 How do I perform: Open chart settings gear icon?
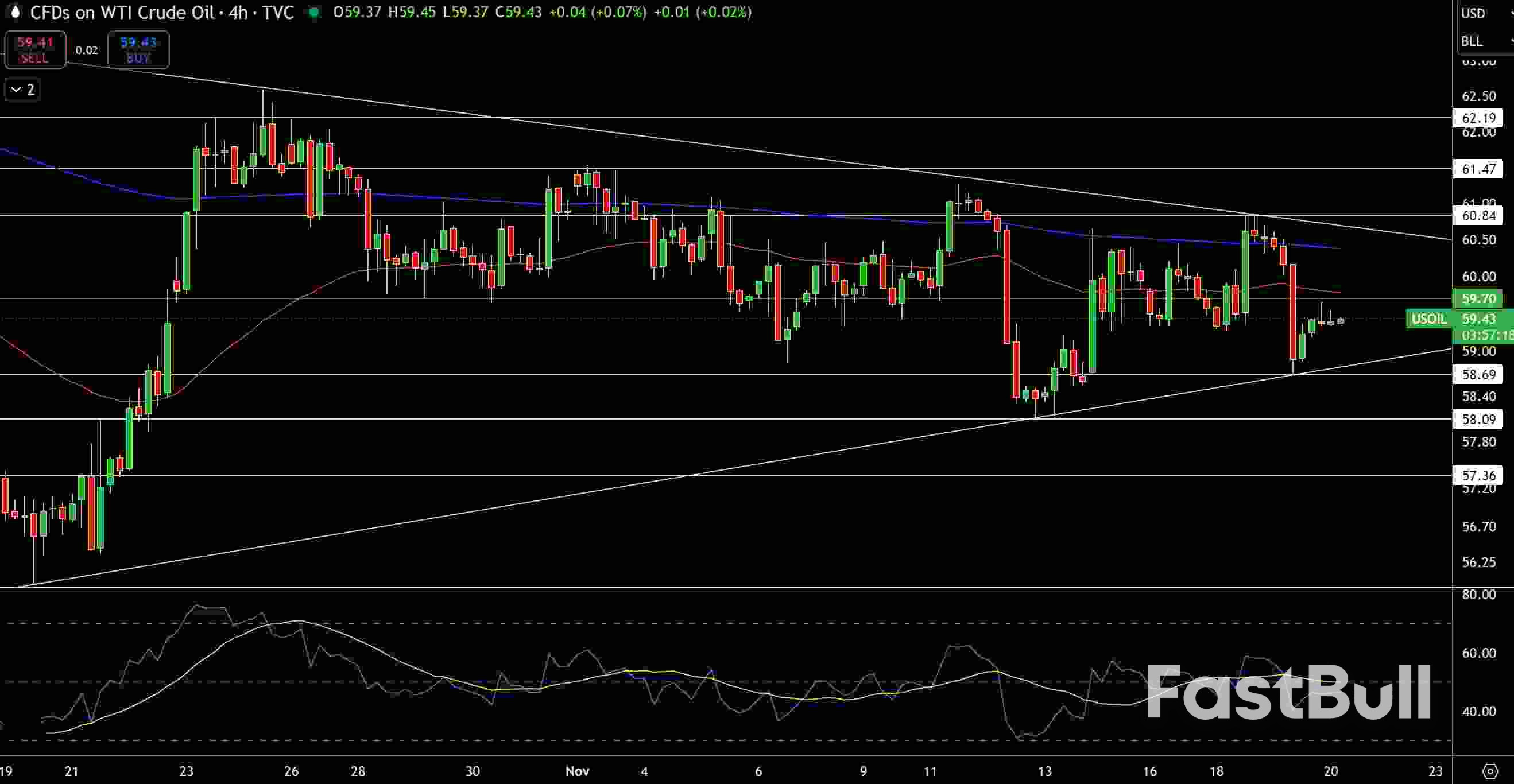coord(1490,770)
